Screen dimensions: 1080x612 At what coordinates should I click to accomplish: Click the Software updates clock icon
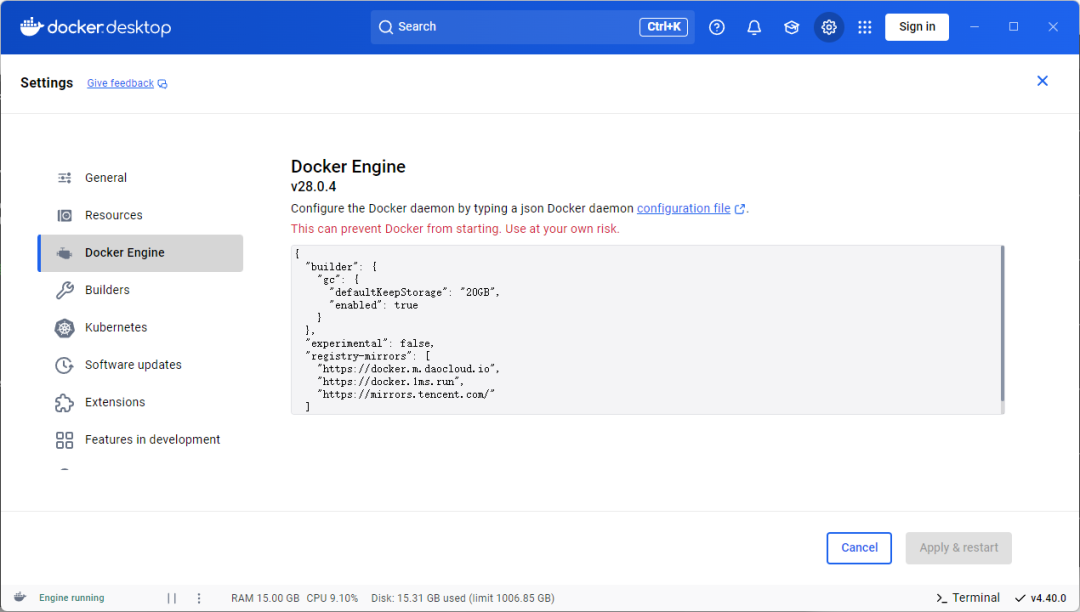[x=65, y=365]
